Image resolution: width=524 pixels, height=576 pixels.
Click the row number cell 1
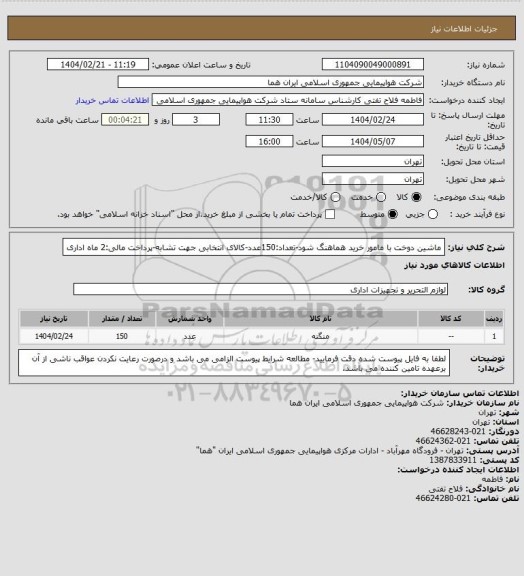tap(494, 336)
